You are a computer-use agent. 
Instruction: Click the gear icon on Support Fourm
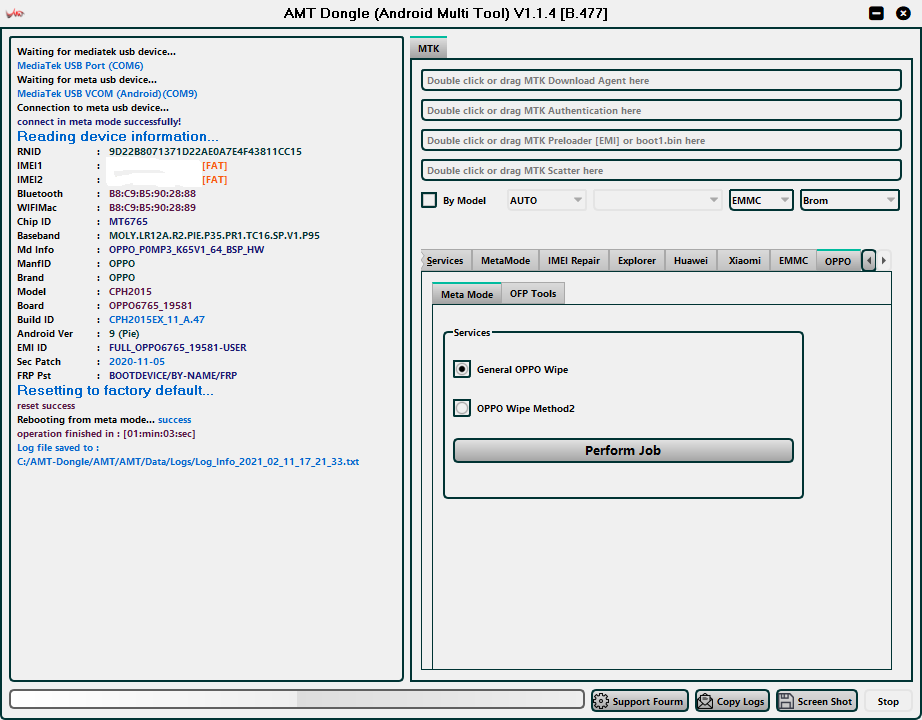[601, 701]
